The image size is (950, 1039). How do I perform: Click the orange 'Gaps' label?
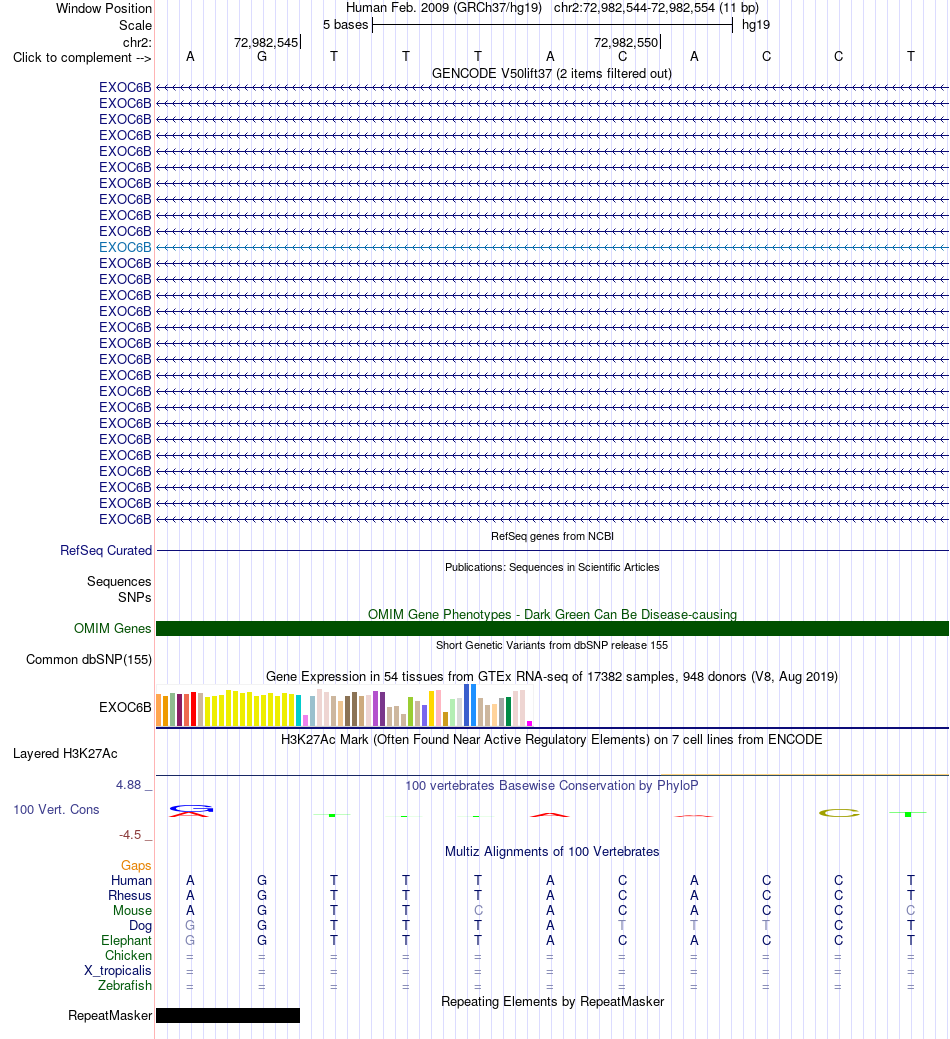(136, 865)
